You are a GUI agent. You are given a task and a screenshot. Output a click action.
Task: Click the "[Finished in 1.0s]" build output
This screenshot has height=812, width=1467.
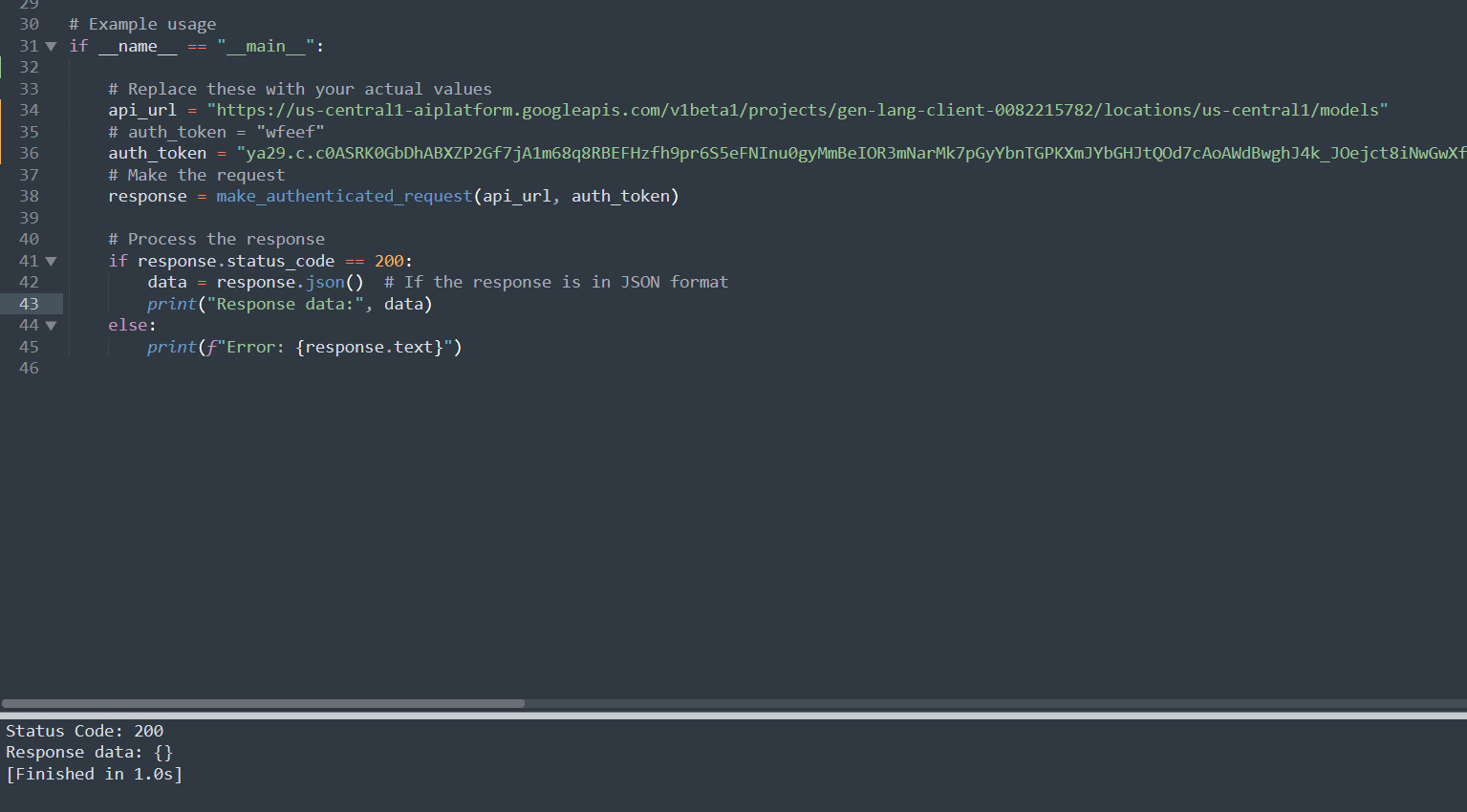point(94,774)
